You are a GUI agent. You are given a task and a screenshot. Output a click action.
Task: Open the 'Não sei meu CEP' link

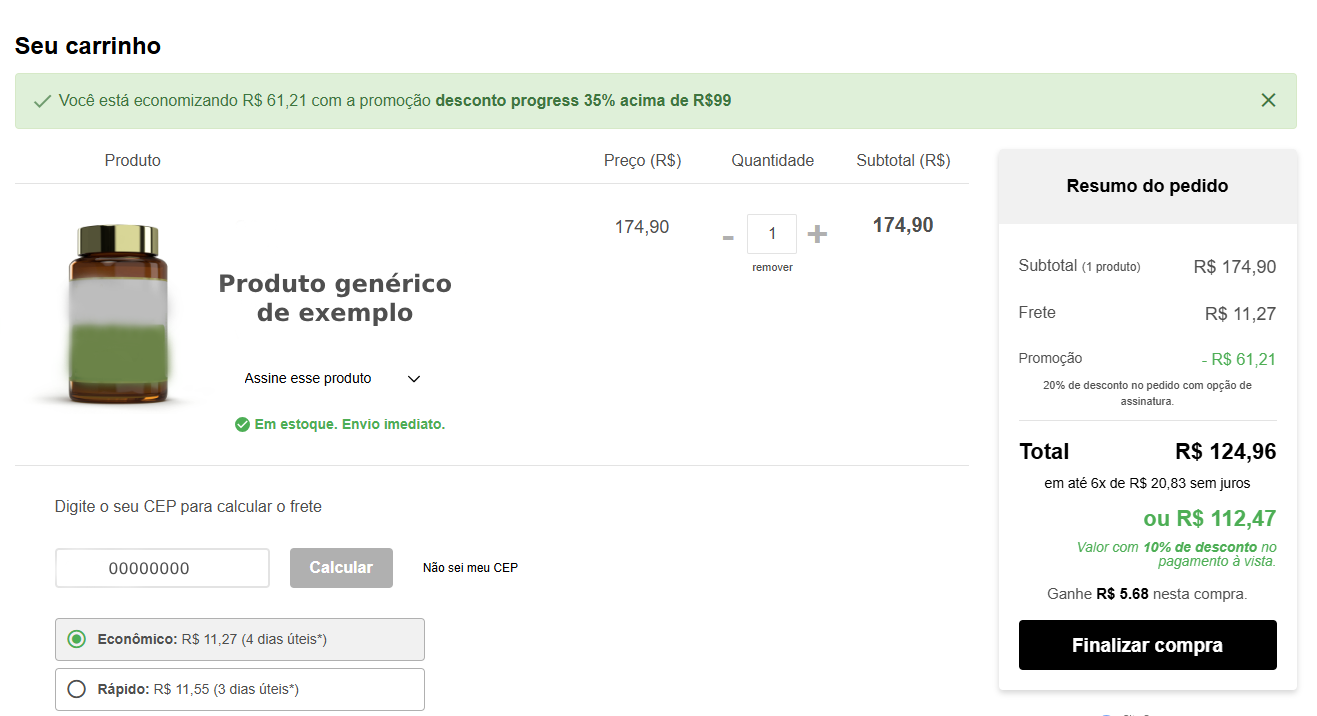[x=469, y=567]
